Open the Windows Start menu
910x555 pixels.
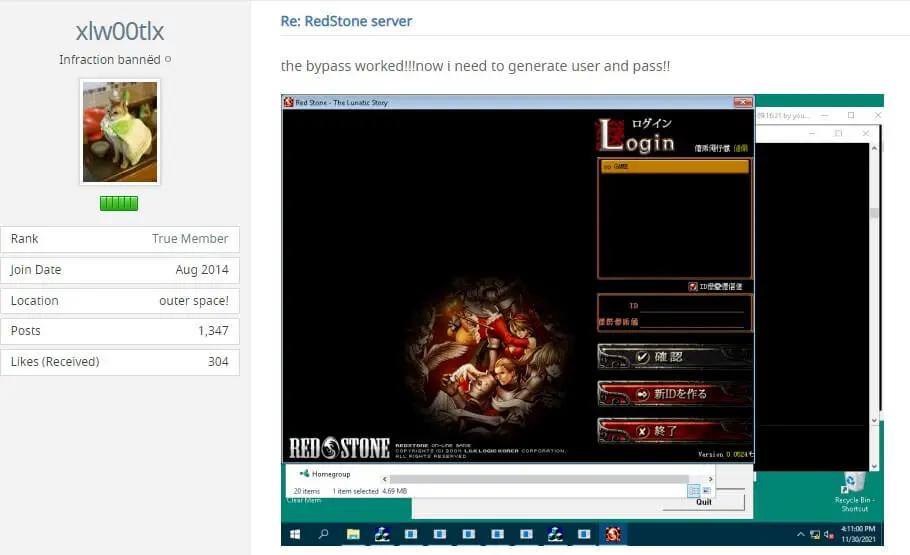(x=296, y=535)
